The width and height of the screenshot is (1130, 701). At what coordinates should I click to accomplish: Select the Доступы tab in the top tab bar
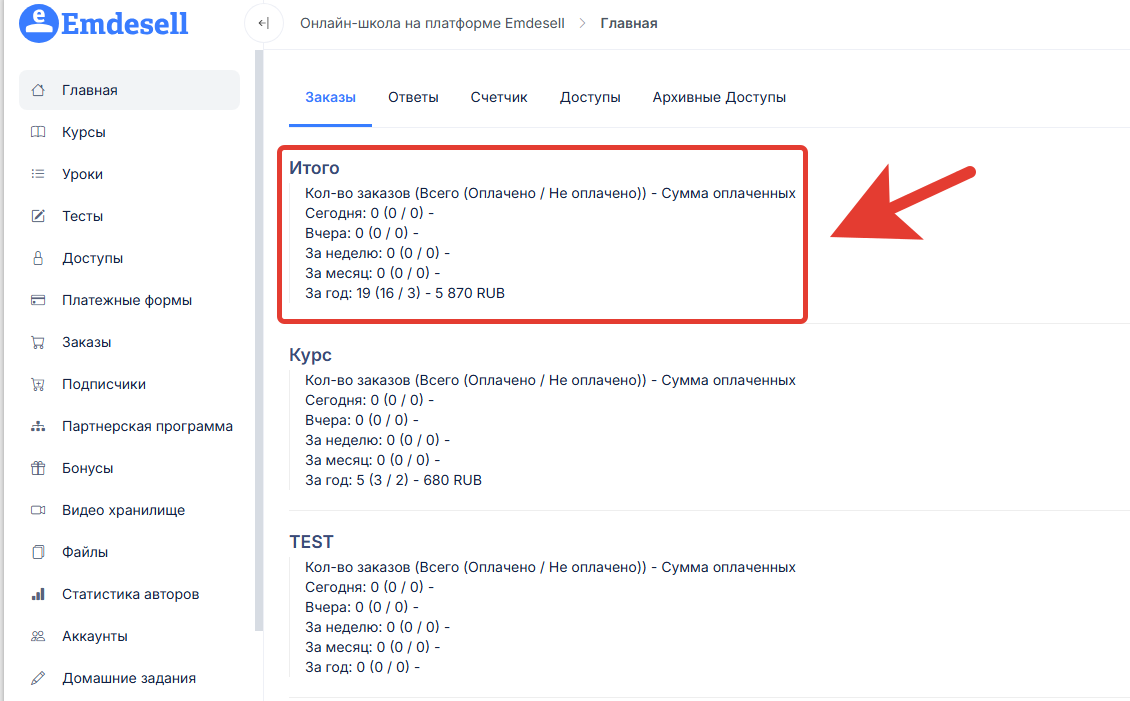pos(590,97)
